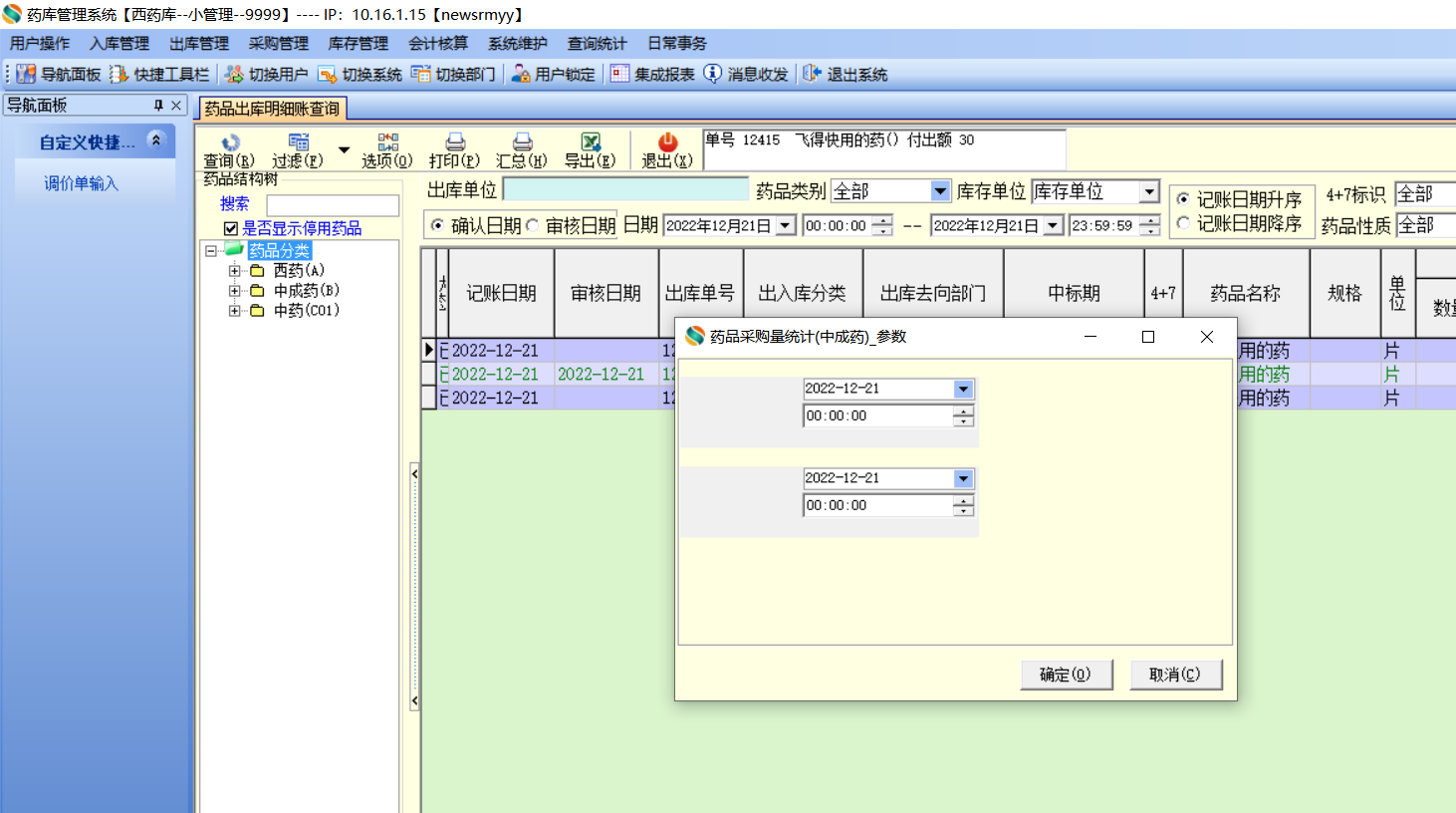Click the 出库去向部门 column header
Viewport: 1456px width, 813px height.
click(x=933, y=293)
